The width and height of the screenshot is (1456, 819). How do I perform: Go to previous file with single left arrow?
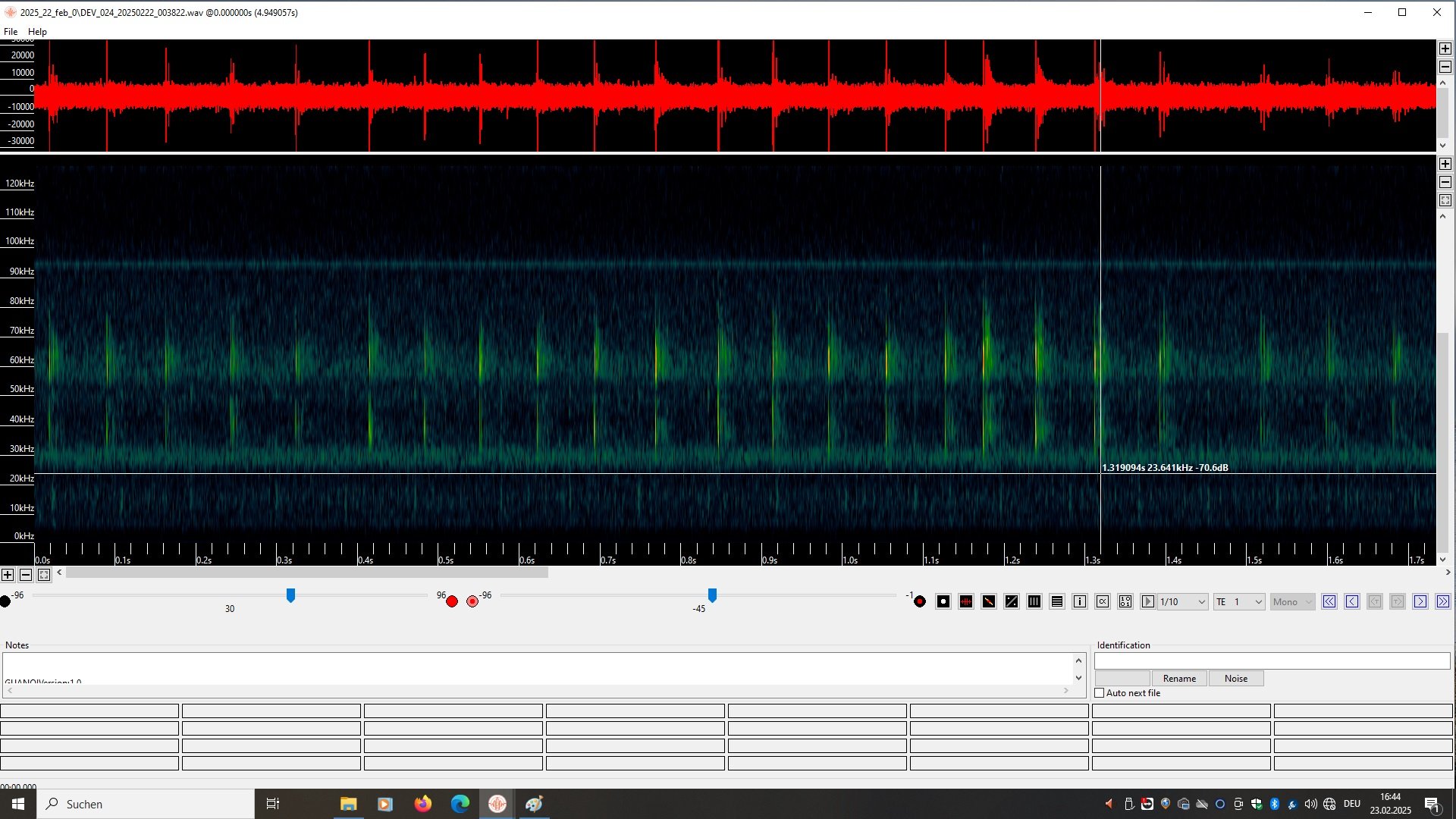pos(1351,601)
